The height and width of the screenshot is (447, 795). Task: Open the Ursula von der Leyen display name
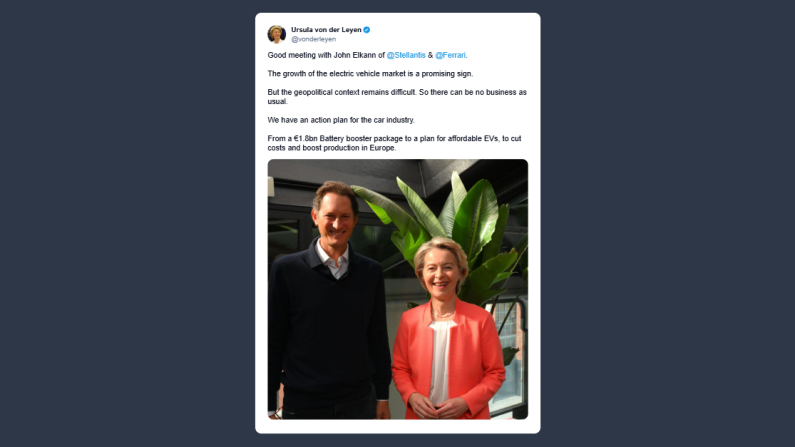(x=326, y=30)
